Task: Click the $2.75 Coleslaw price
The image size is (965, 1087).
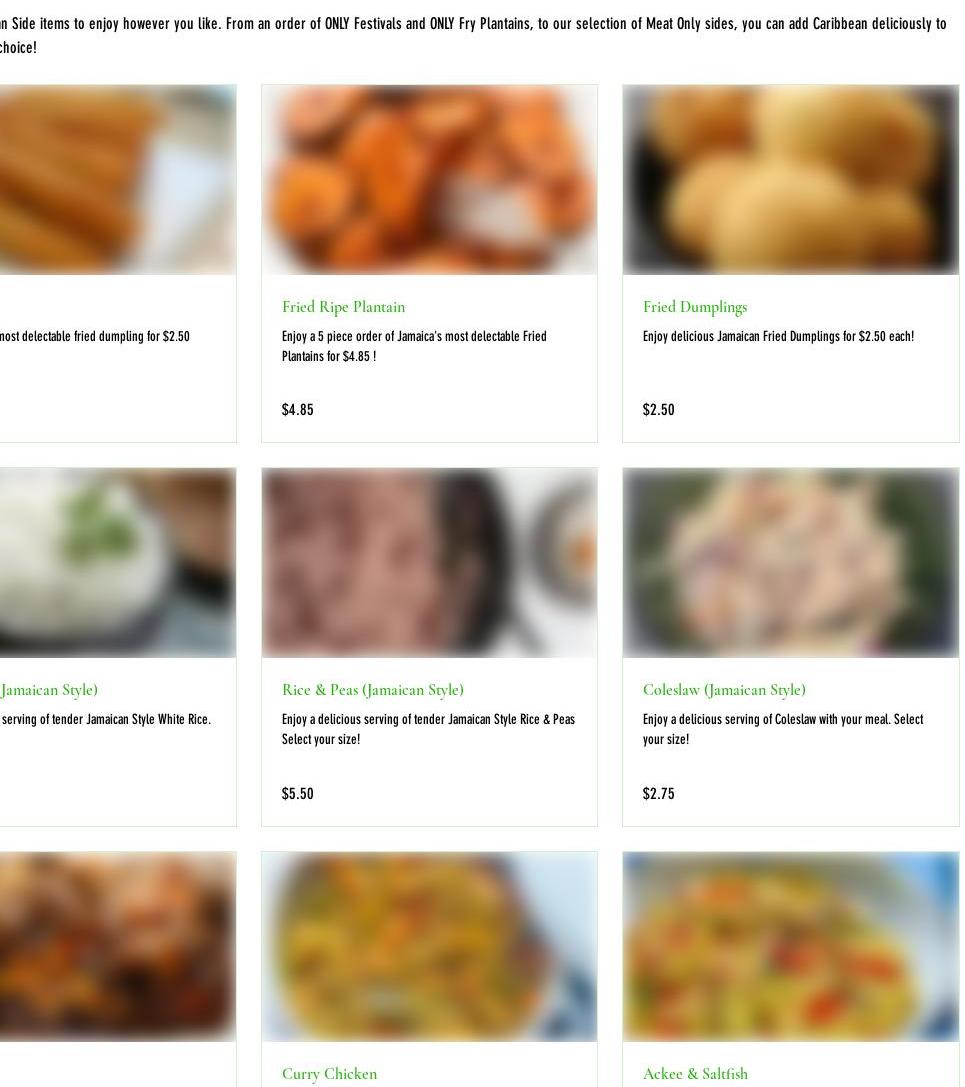Action: (658, 794)
